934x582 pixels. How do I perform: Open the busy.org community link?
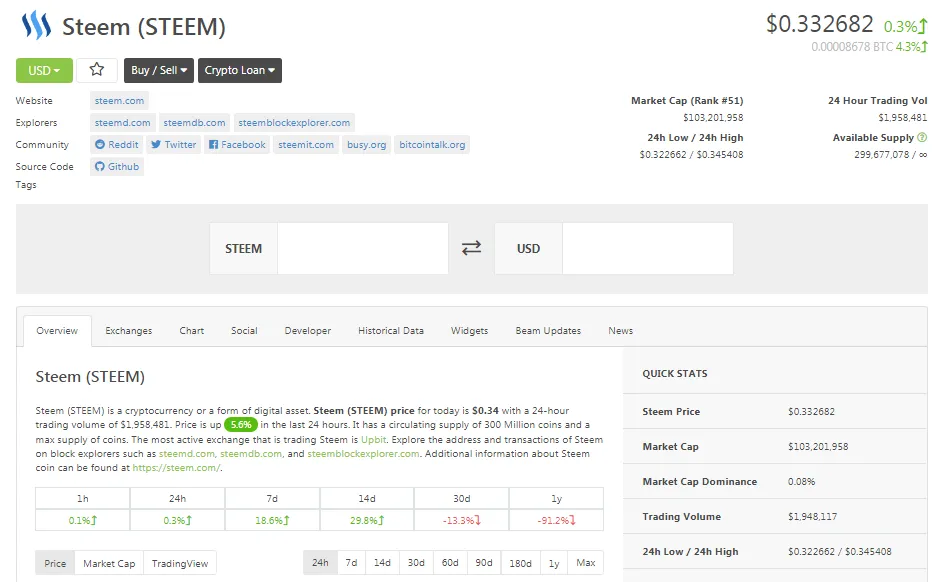pos(366,145)
